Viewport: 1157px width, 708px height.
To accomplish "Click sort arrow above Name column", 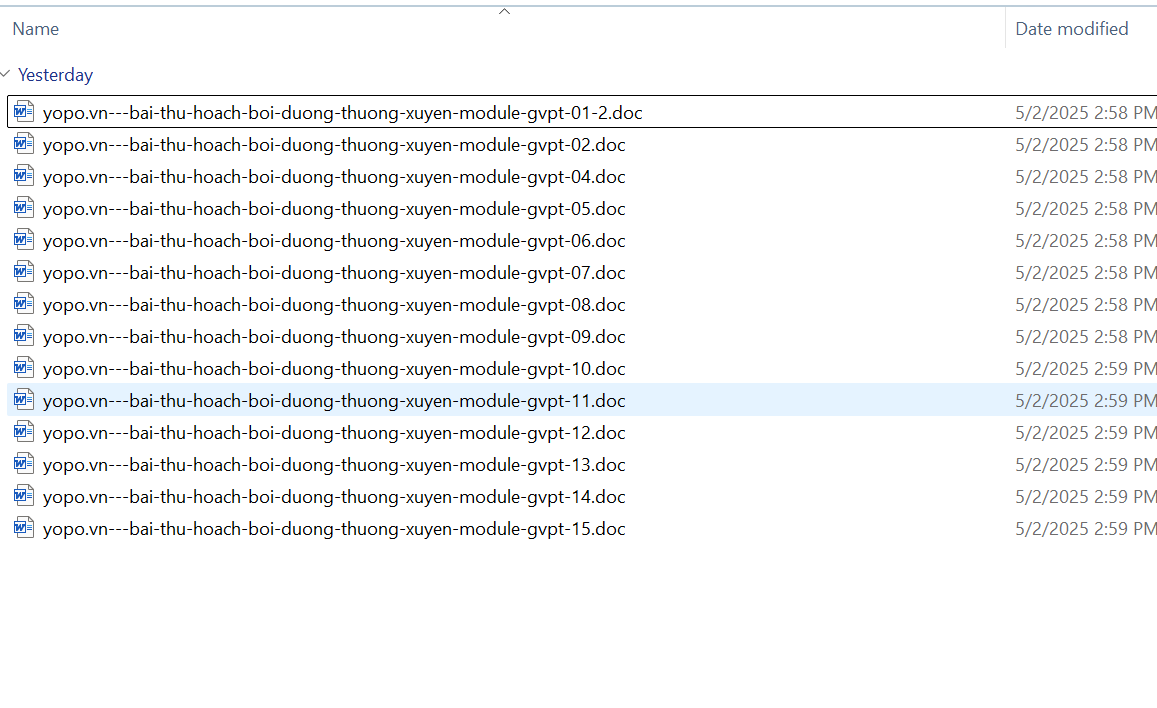I will pos(504,12).
